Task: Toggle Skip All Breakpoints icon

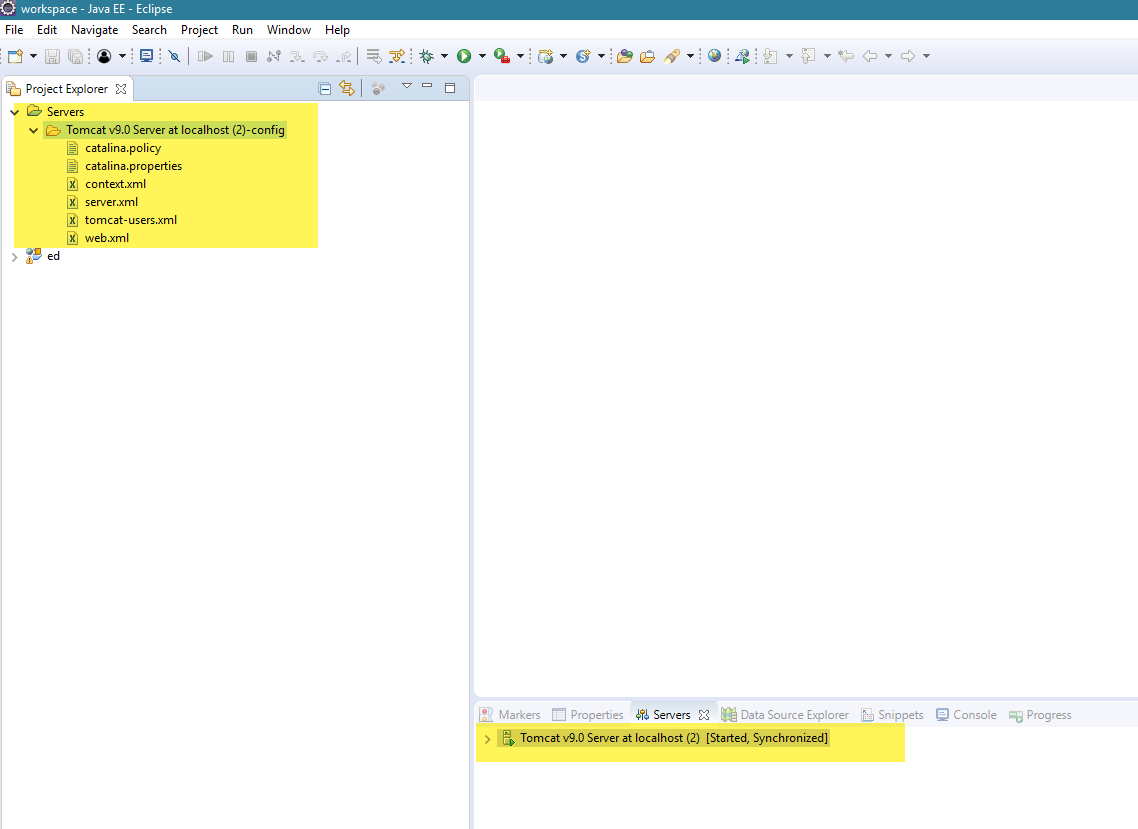Action: [x=174, y=56]
